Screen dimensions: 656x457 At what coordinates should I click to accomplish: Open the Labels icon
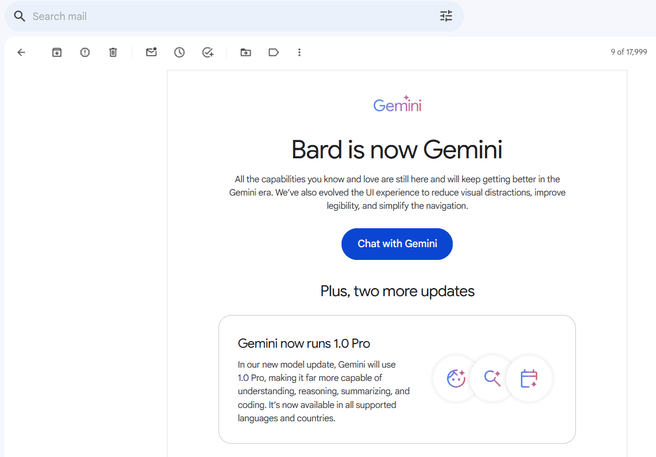[x=274, y=52]
